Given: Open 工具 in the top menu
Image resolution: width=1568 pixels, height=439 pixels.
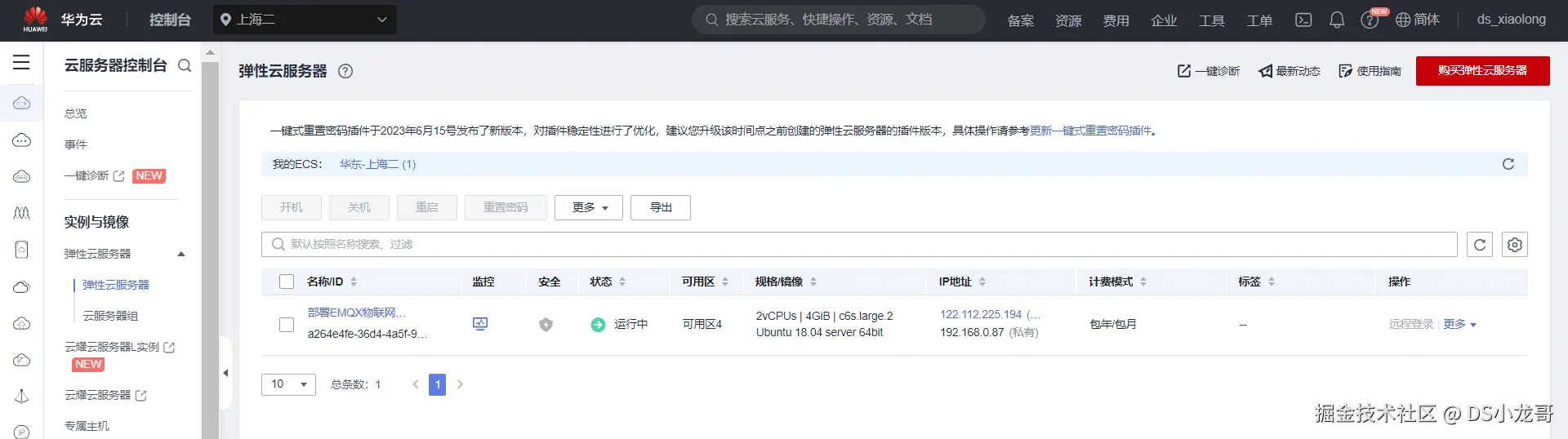Looking at the screenshot, I should click(x=1211, y=20).
